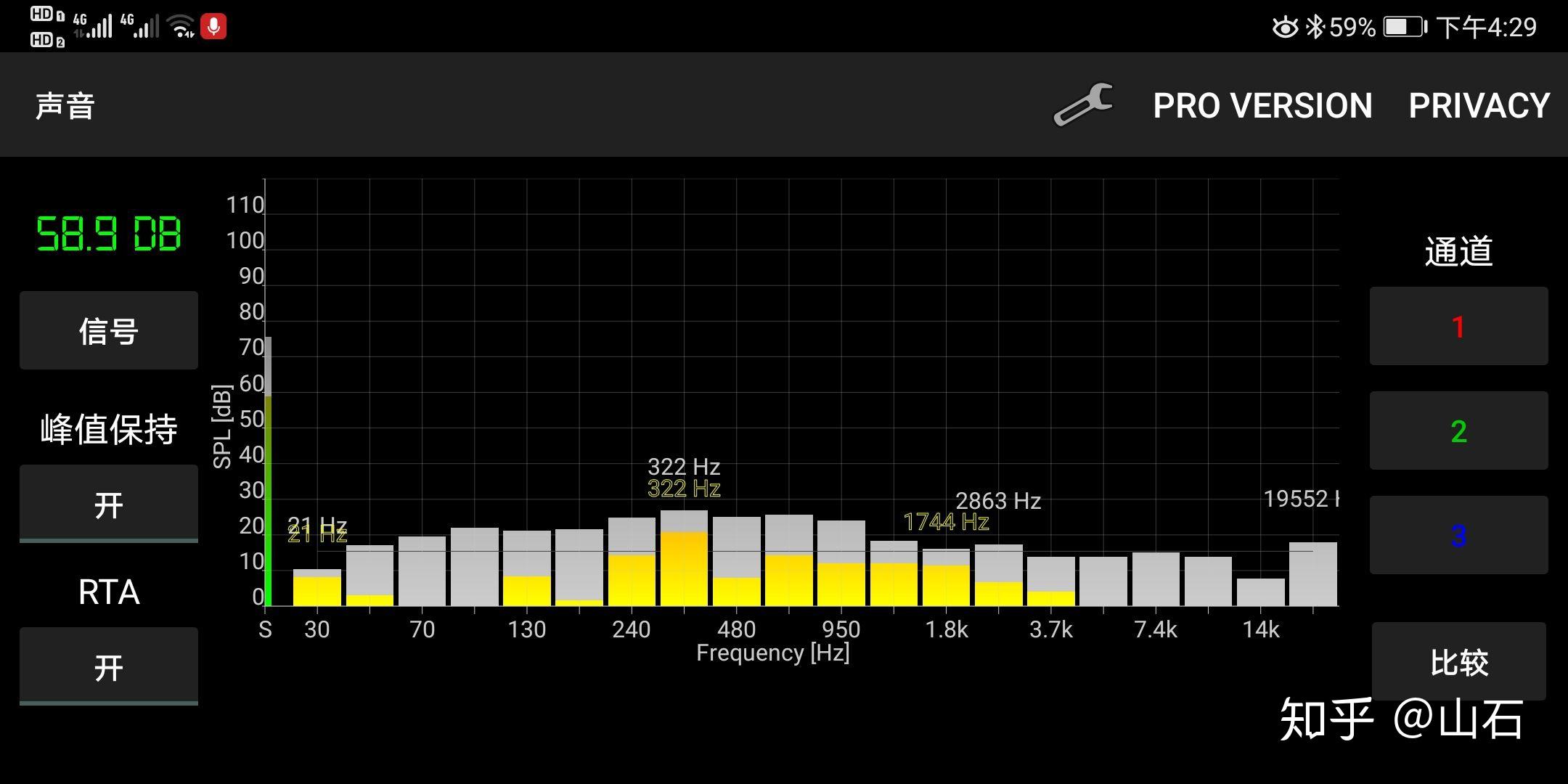This screenshot has height=784, width=1568.
Task: Open the PRIVACY menu item
Action: (1479, 106)
